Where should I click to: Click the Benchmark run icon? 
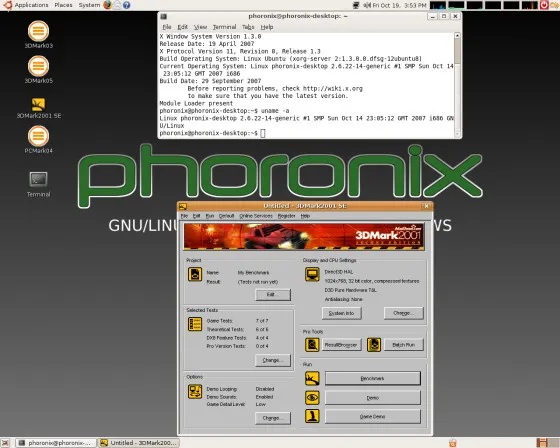click(x=312, y=378)
